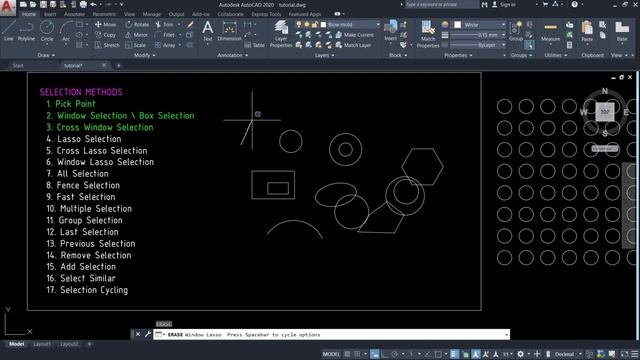Click MODEL space button in status bar

[331, 354]
